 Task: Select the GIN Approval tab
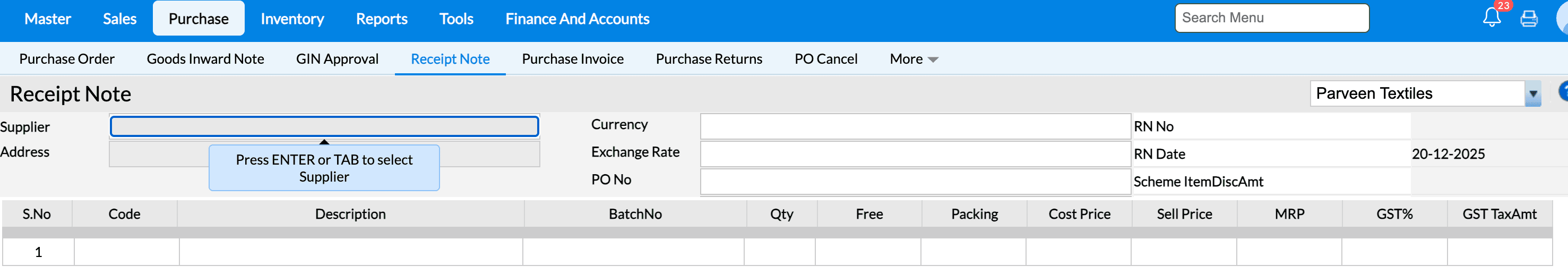coord(337,59)
